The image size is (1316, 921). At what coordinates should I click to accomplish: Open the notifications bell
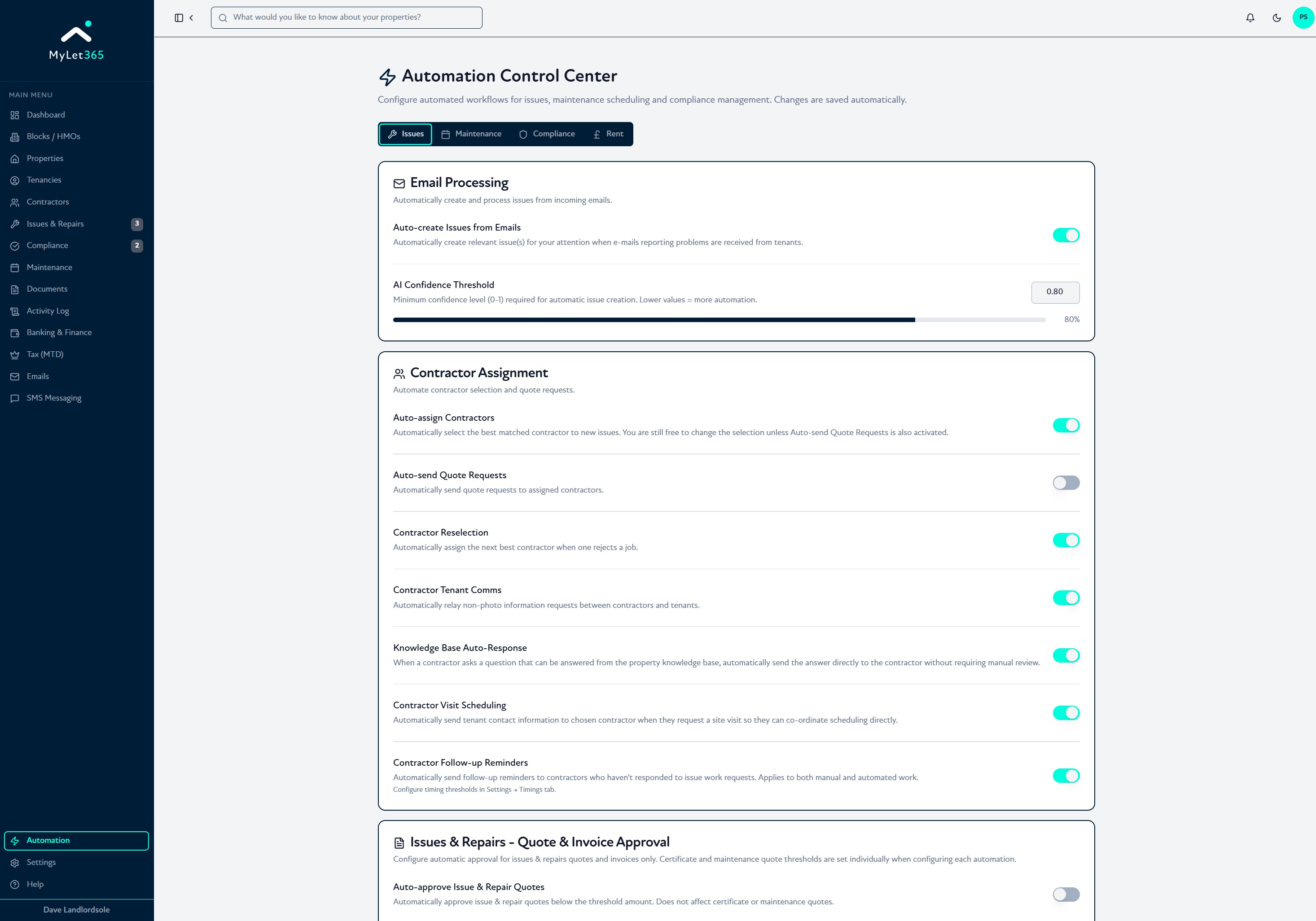tap(1250, 18)
